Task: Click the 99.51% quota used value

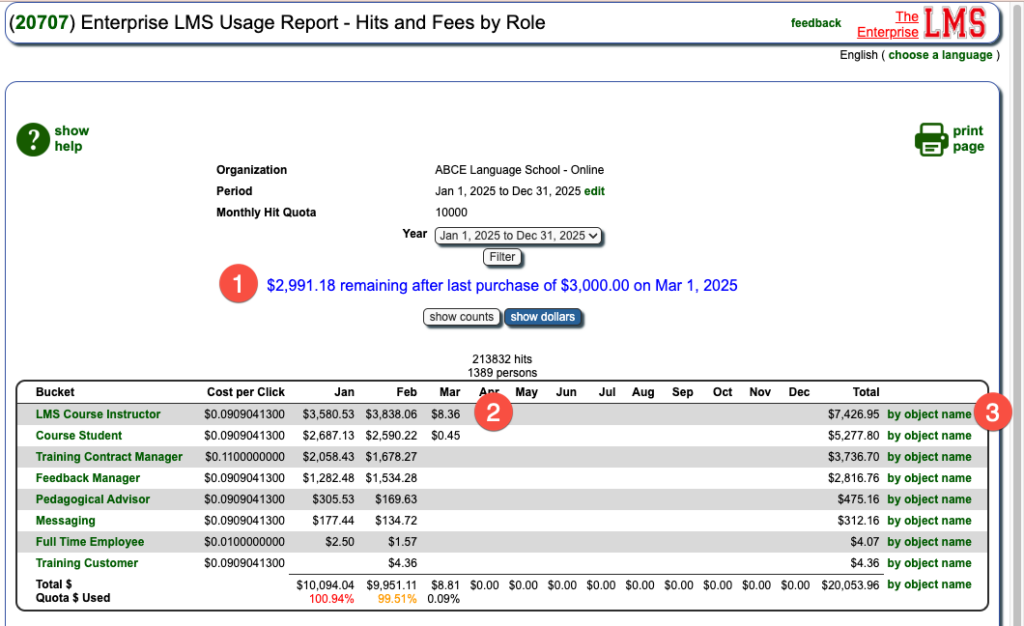Action: (397, 599)
